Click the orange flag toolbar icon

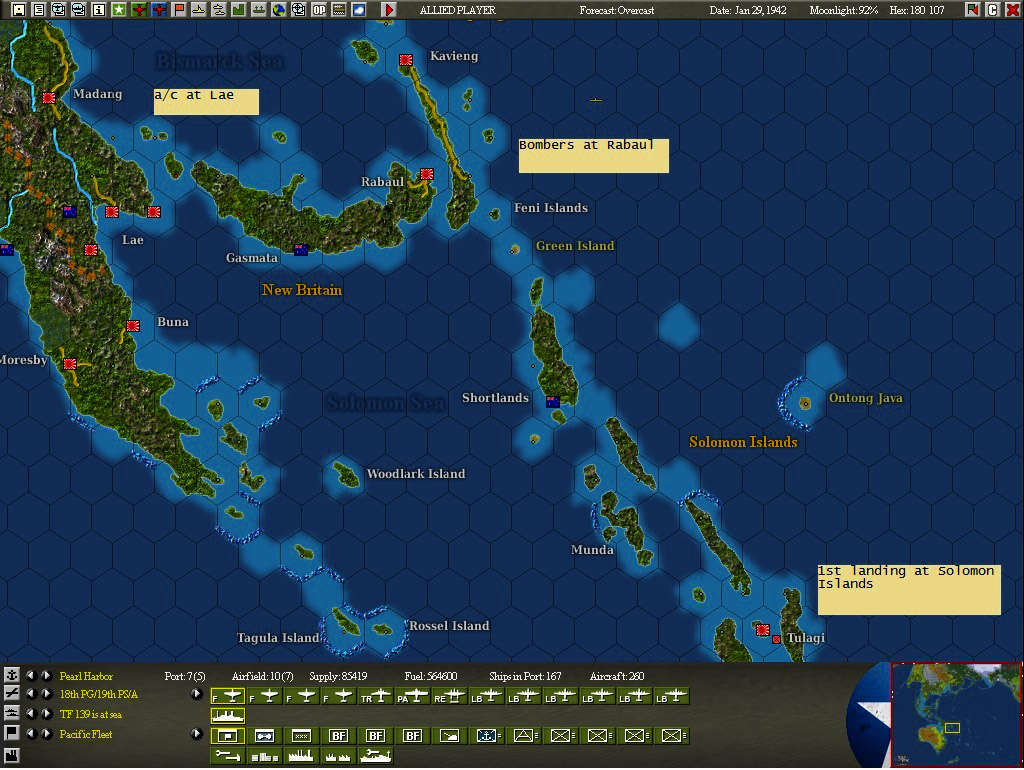[x=179, y=10]
